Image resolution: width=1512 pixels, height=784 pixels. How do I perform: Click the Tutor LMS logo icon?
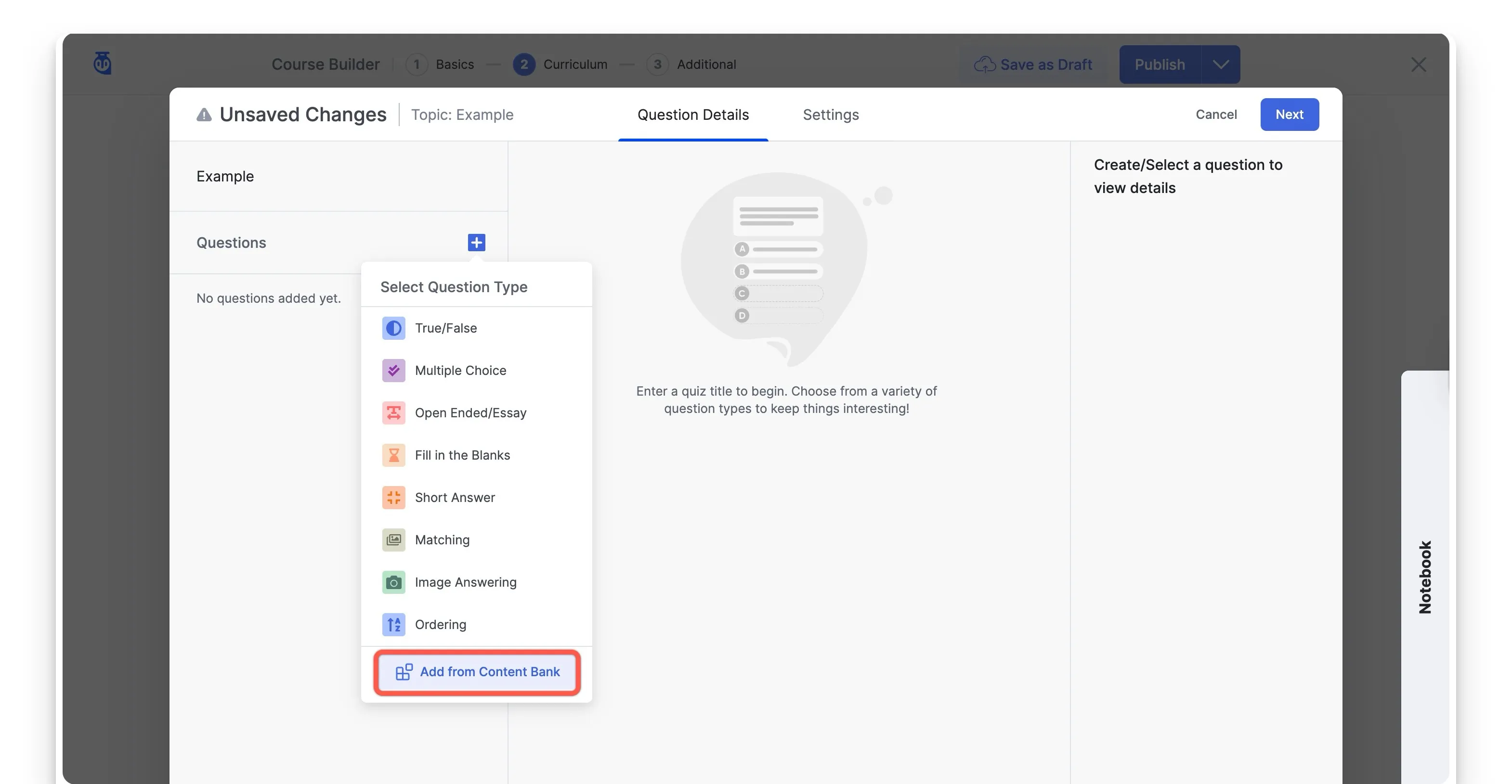pyautogui.click(x=103, y=64)
